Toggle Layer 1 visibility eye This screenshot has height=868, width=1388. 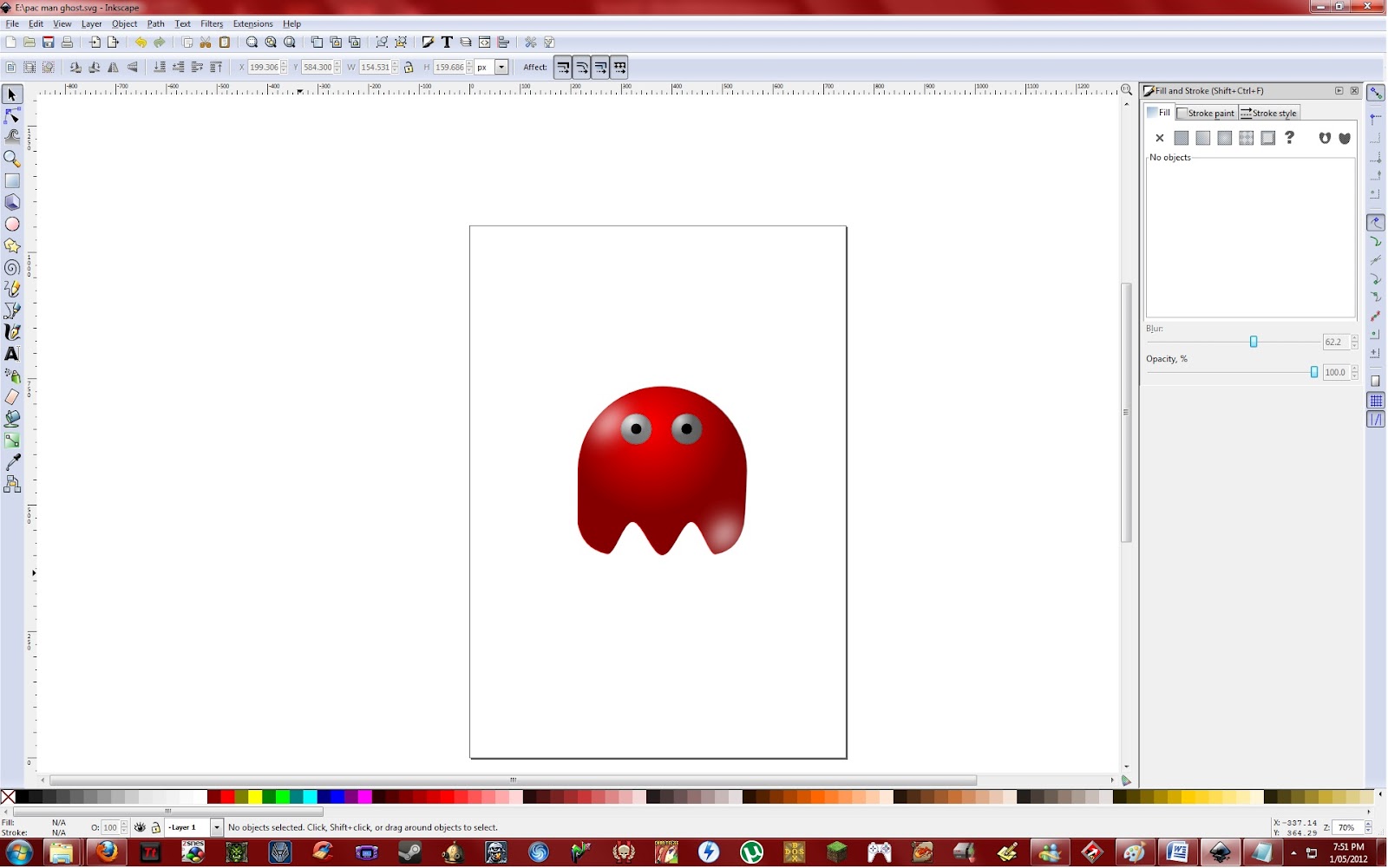pos(140,827)
